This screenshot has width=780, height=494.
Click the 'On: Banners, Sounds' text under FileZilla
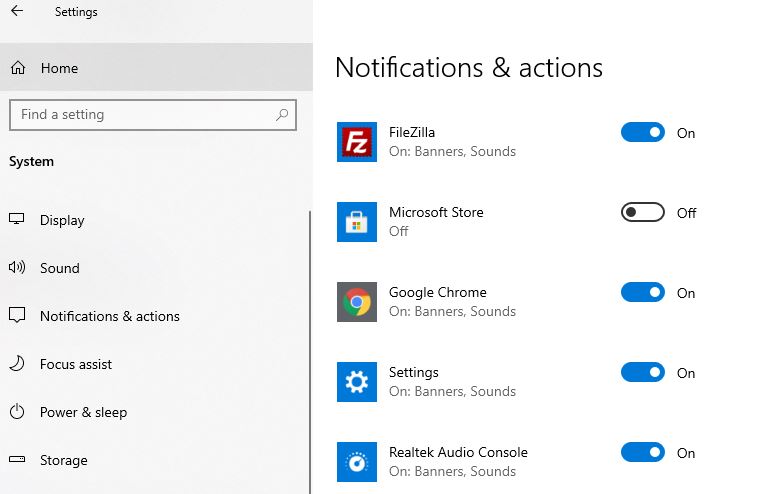pos(452,151)
